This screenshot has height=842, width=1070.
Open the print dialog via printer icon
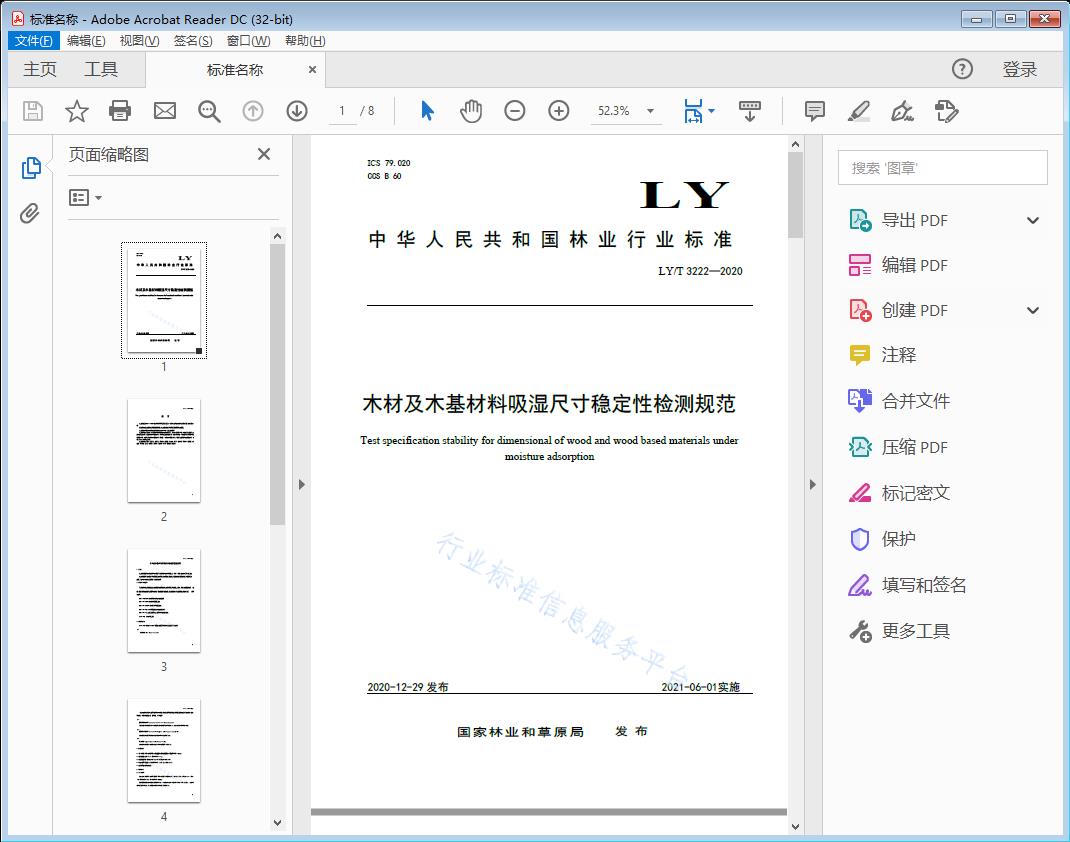120,111
